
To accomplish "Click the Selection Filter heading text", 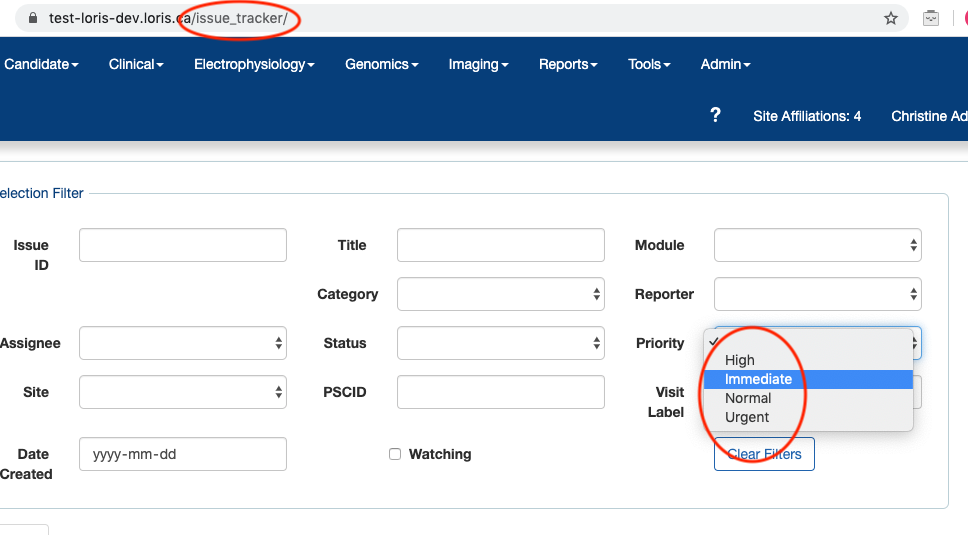I will 41,193.
